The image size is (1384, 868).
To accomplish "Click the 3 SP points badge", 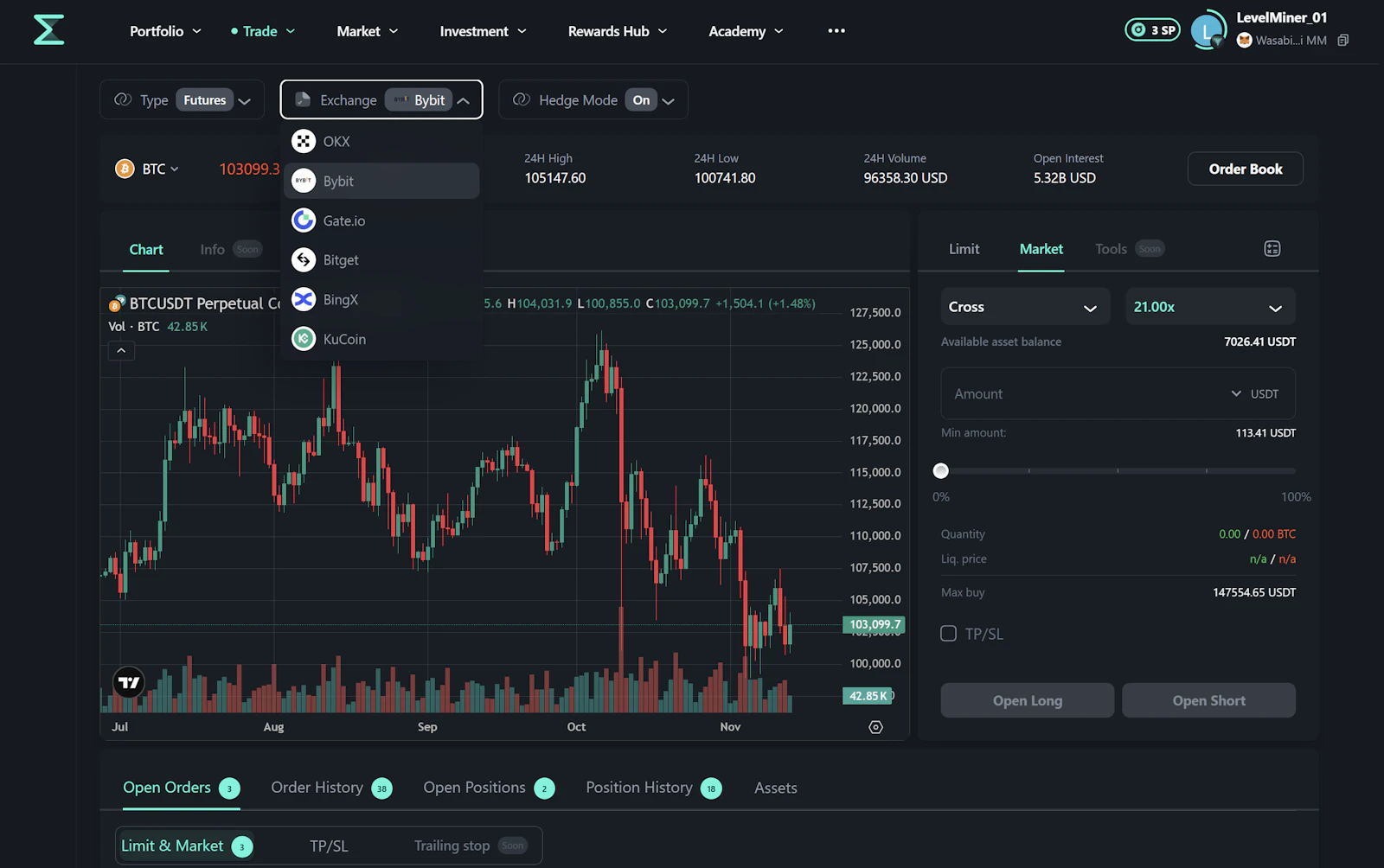I will (x=1152, y=30).
